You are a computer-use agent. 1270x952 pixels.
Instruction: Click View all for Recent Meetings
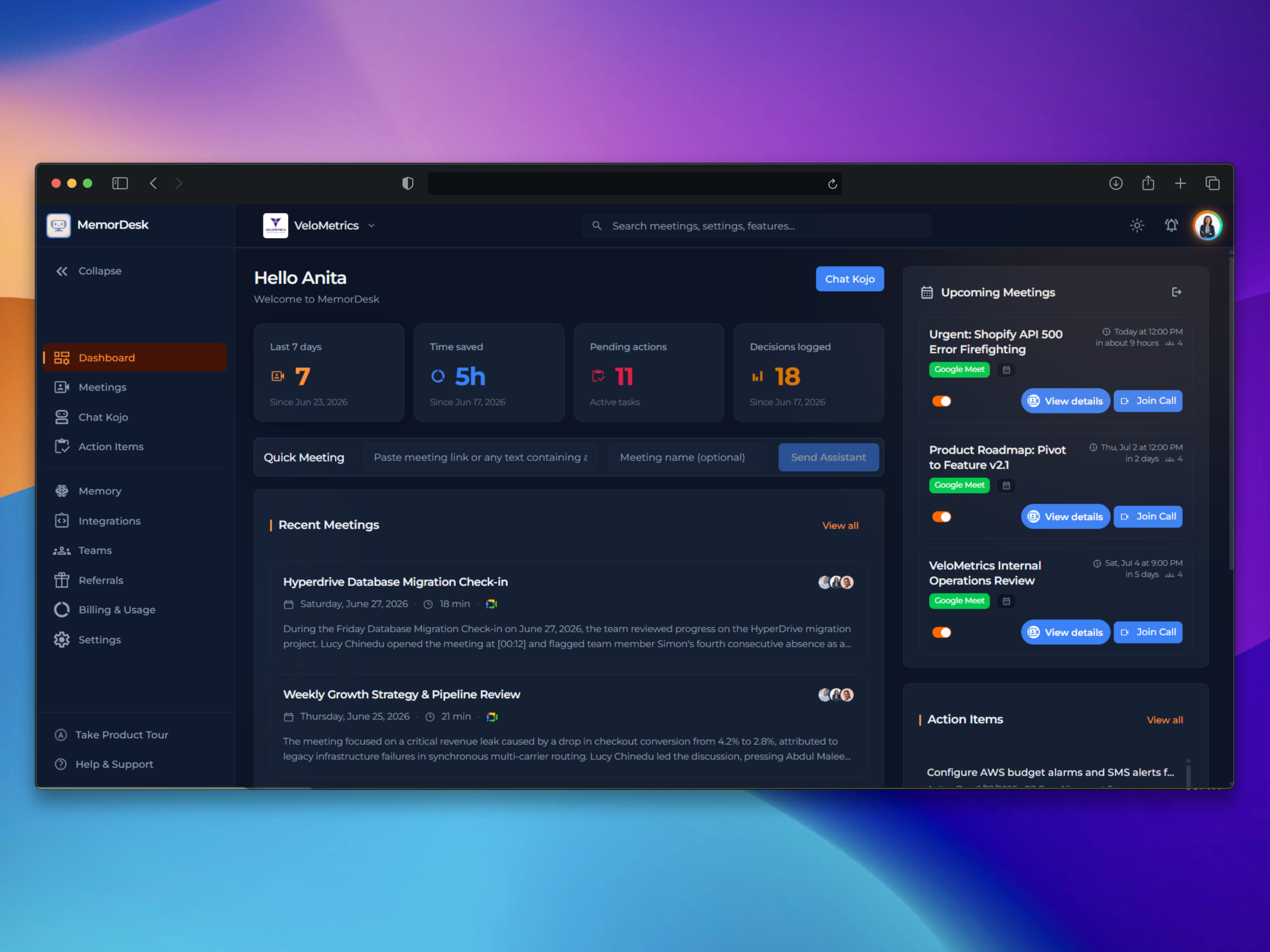tap(840, 526)
